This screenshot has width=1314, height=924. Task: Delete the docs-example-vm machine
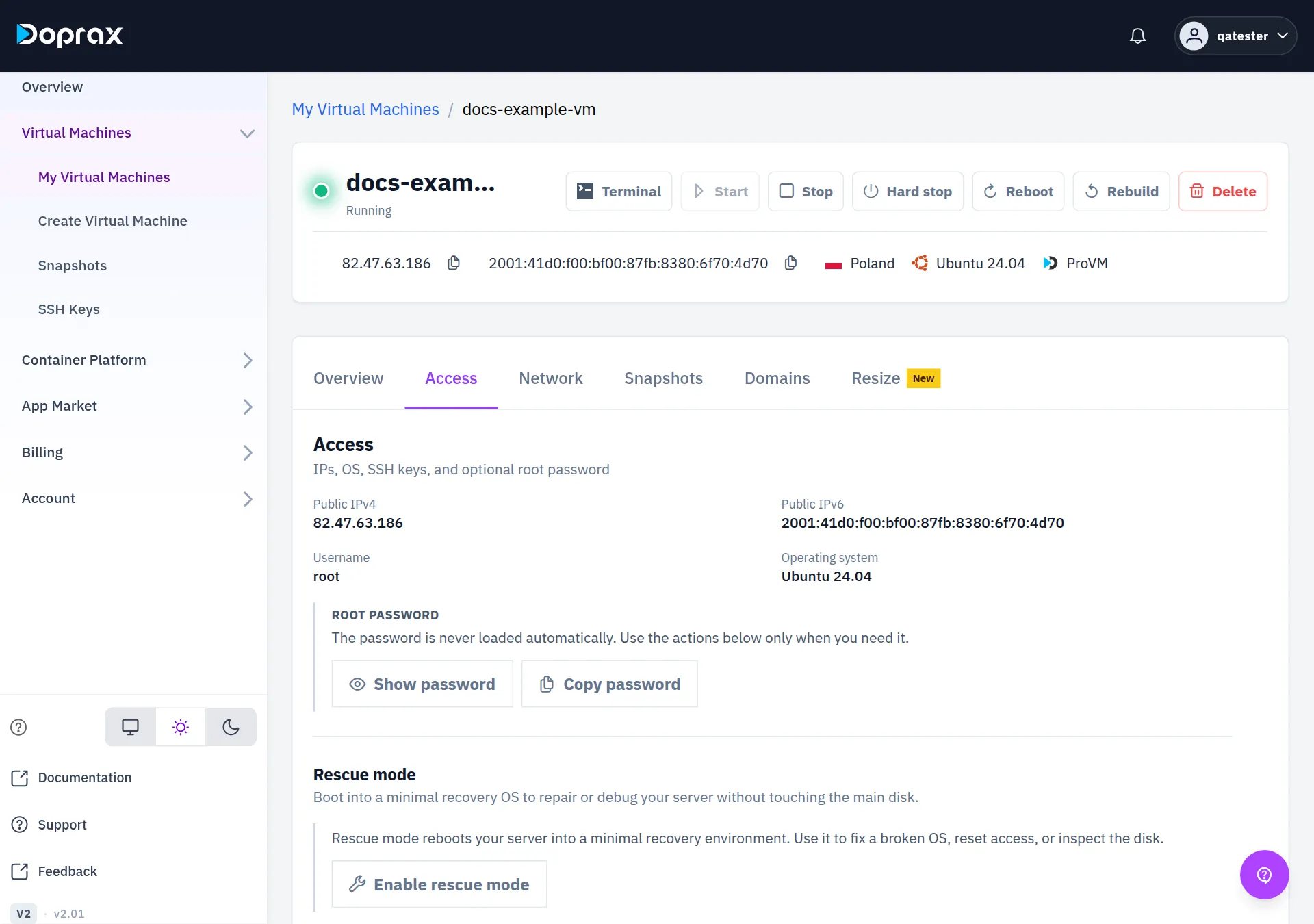[x=1222, y=191]
